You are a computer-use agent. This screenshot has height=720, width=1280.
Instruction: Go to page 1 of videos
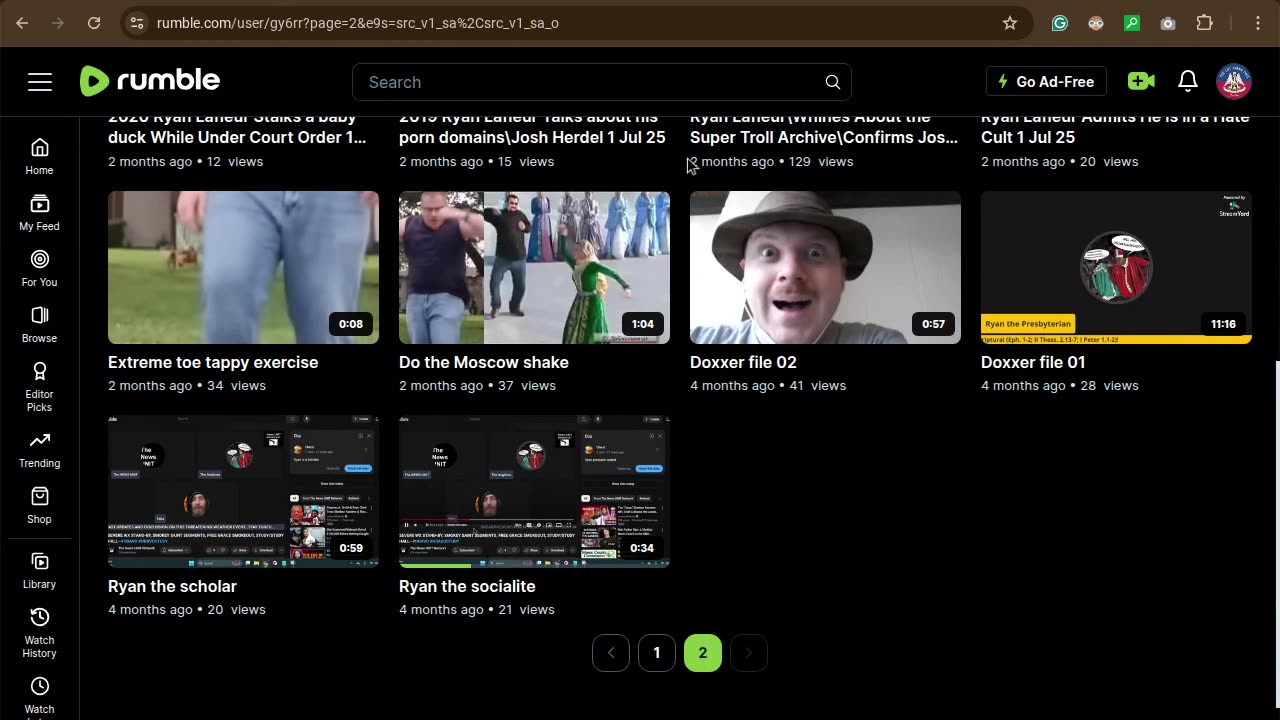[x=657, y=653]
